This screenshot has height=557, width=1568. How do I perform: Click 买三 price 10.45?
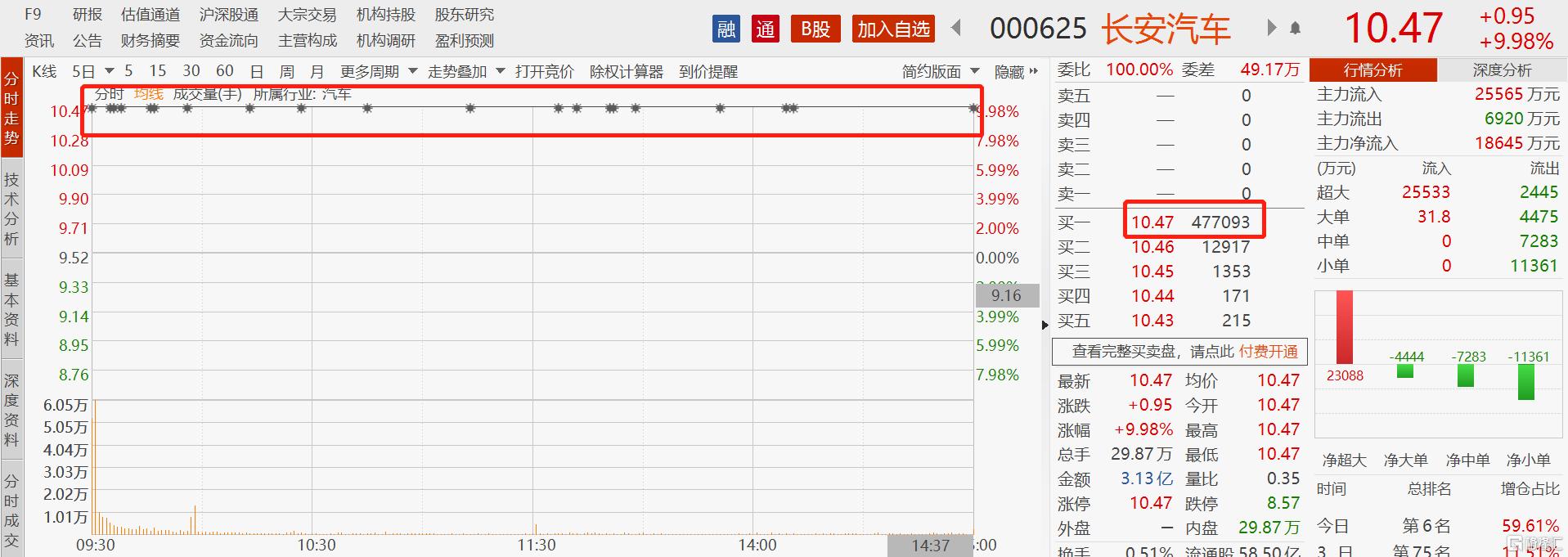pos(1152,272)
